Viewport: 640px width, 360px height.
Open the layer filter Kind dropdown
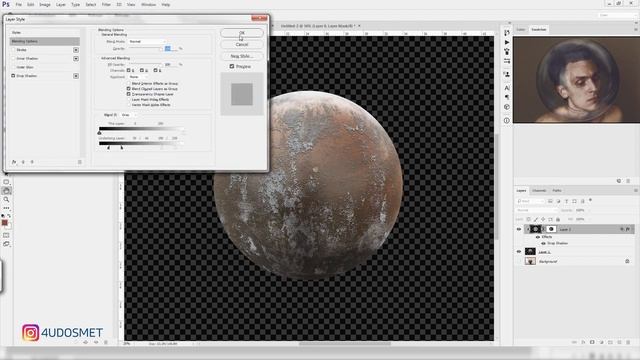click(530, 201)
